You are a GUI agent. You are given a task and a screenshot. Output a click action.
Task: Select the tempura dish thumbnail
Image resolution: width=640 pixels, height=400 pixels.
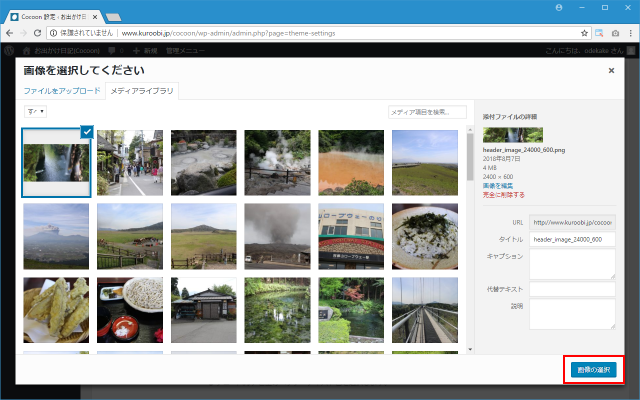pos(56,310)
